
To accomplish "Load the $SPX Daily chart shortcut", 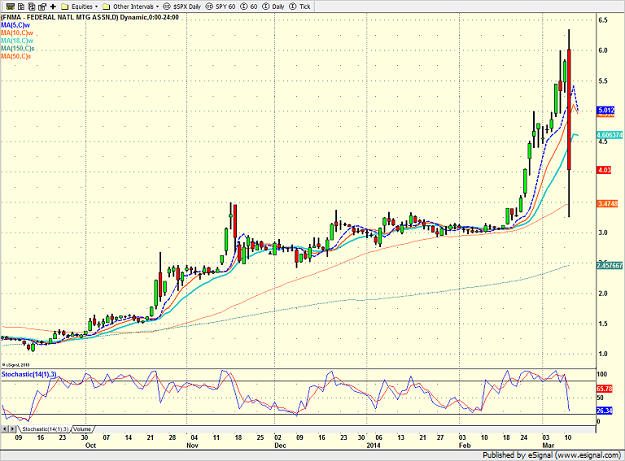I will (x=182, y=7).
